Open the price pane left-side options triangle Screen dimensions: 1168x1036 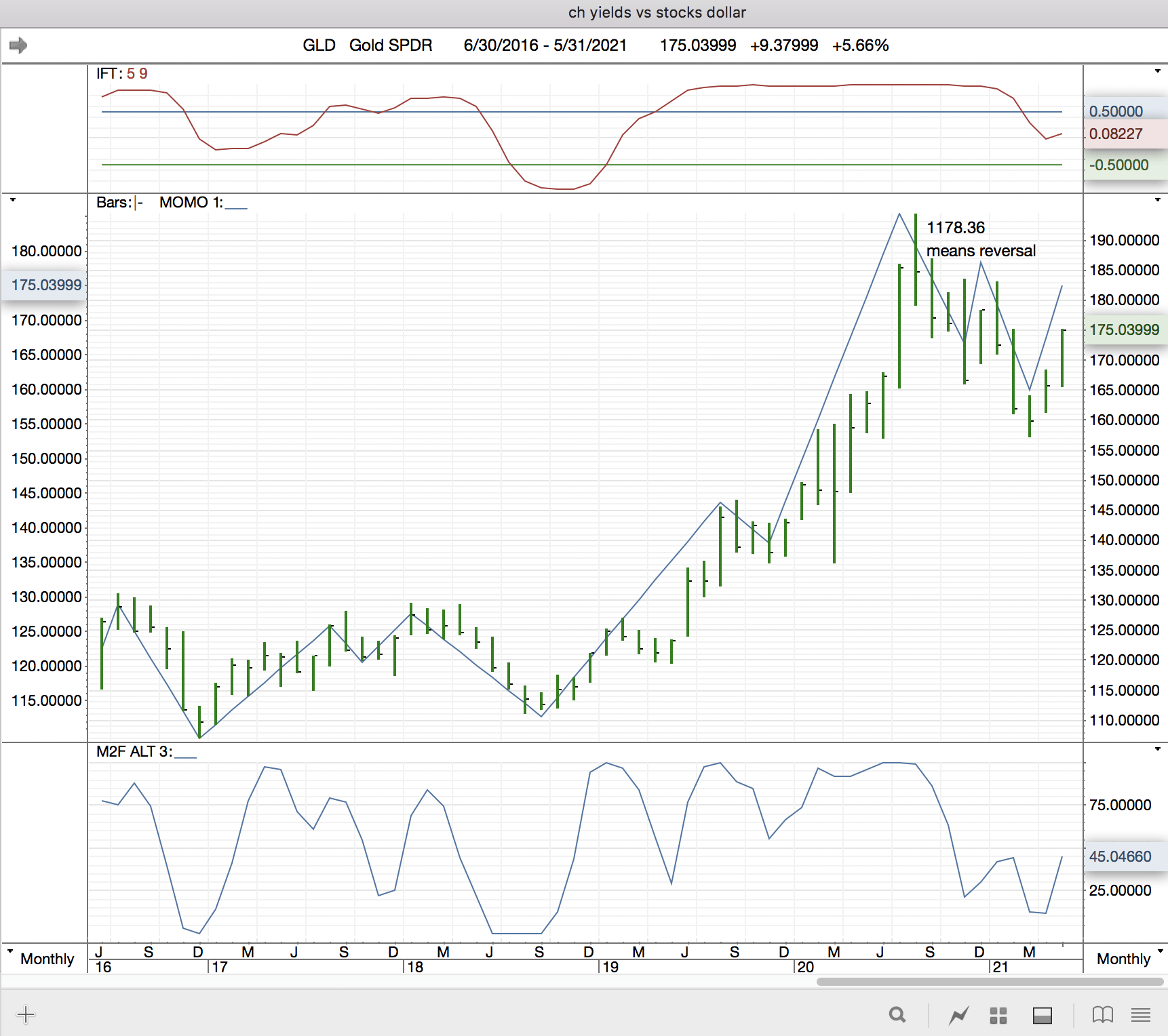[x=12, y=200]
